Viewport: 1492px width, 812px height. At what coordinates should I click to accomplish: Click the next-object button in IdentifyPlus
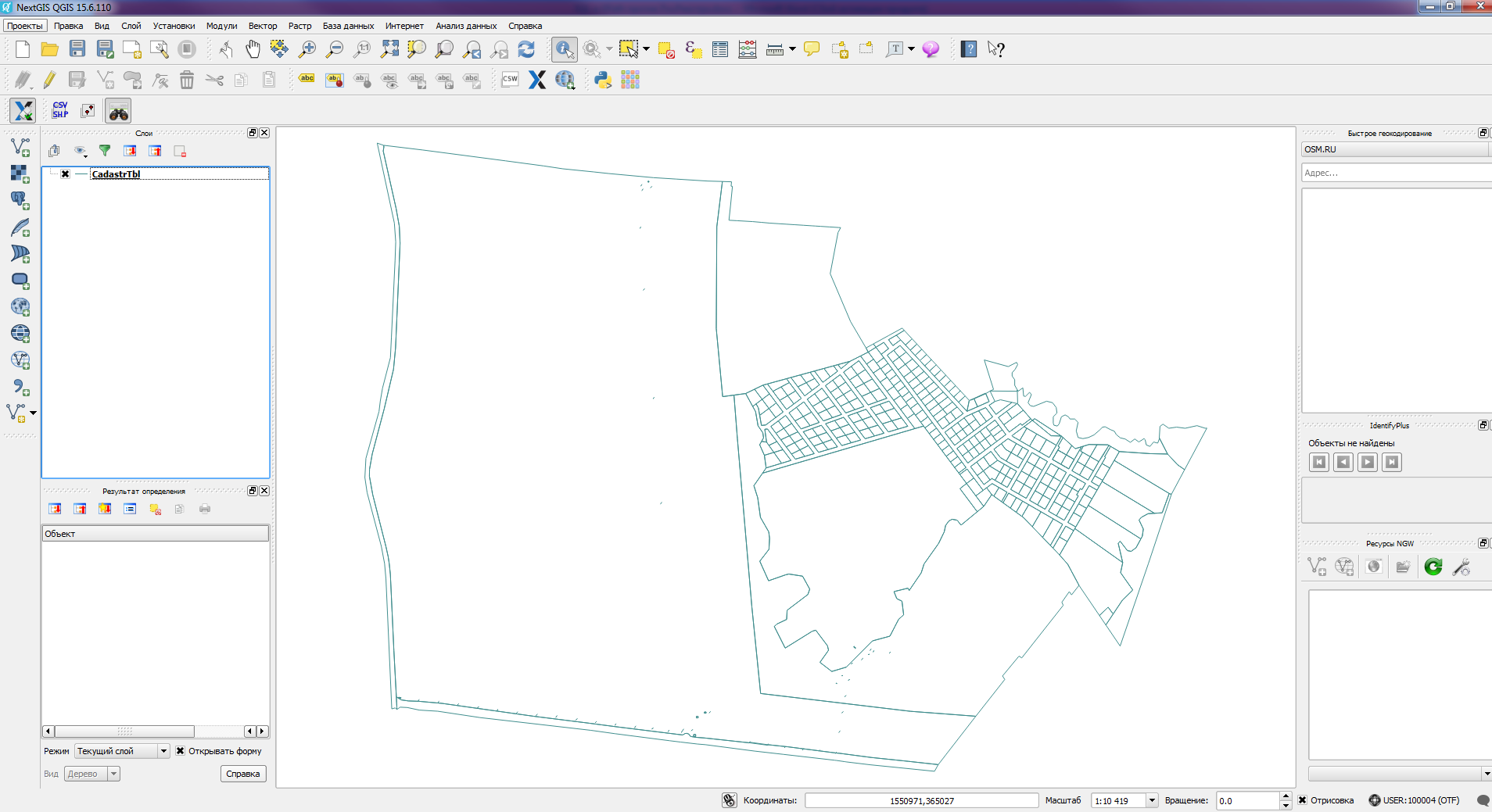click(x=1368, y=462)
